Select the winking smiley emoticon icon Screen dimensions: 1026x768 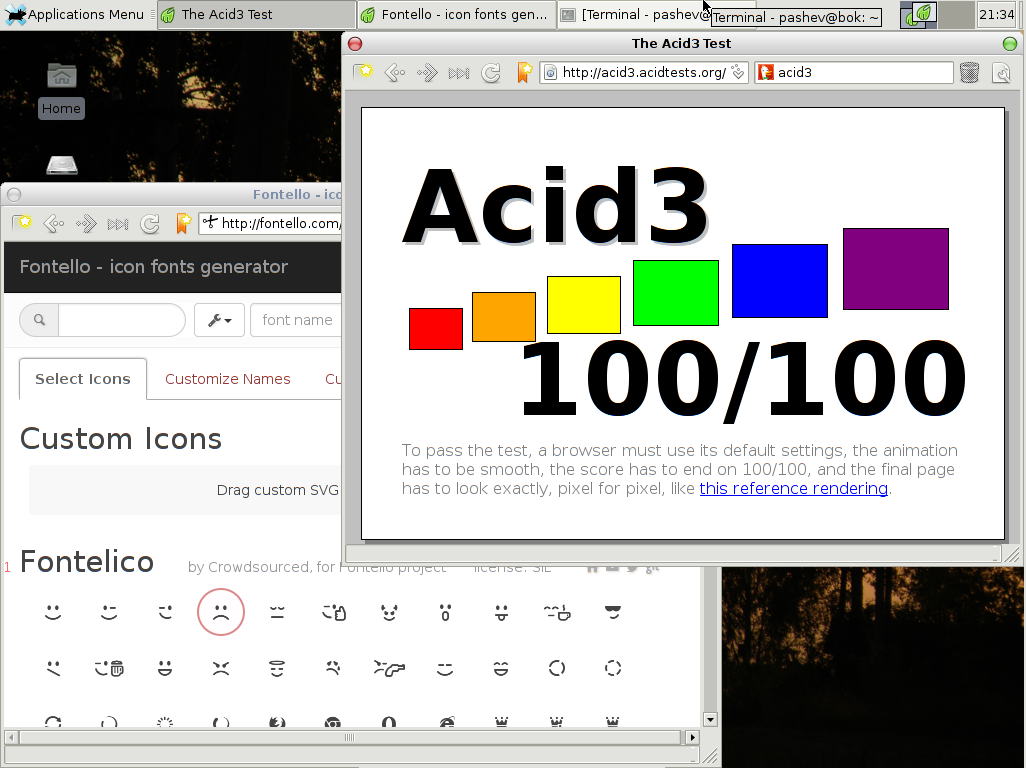click(x=109, y=612)
